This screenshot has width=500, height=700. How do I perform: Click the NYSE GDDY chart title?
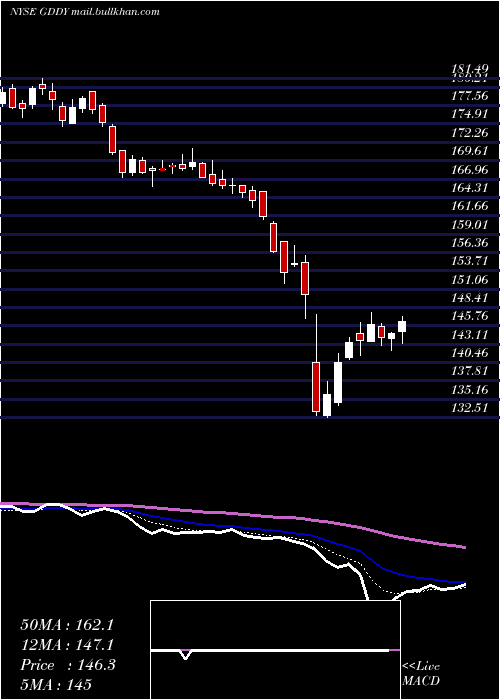click(84, 12)
